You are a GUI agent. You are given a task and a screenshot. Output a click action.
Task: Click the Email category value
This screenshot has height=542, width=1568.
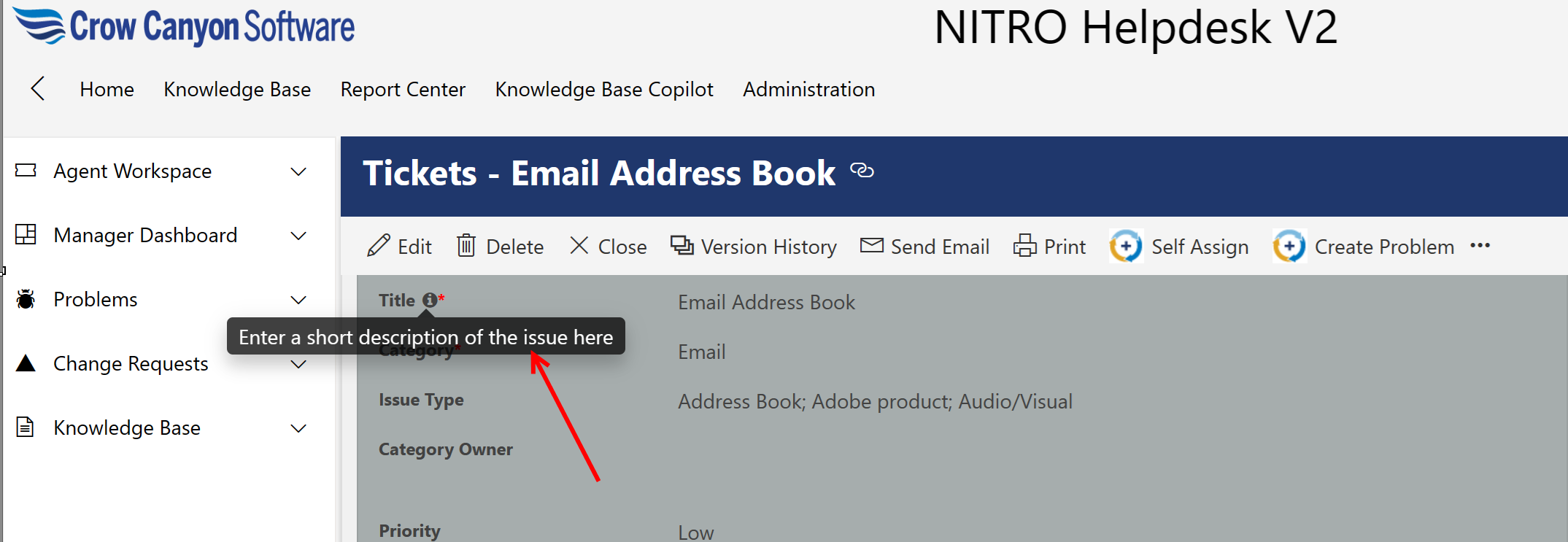(x=701, y=352)
